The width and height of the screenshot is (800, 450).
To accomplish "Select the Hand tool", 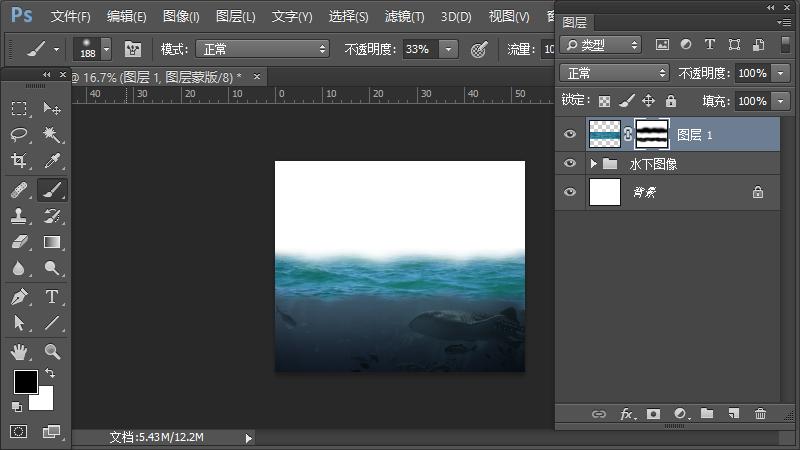I will point(19,352).
